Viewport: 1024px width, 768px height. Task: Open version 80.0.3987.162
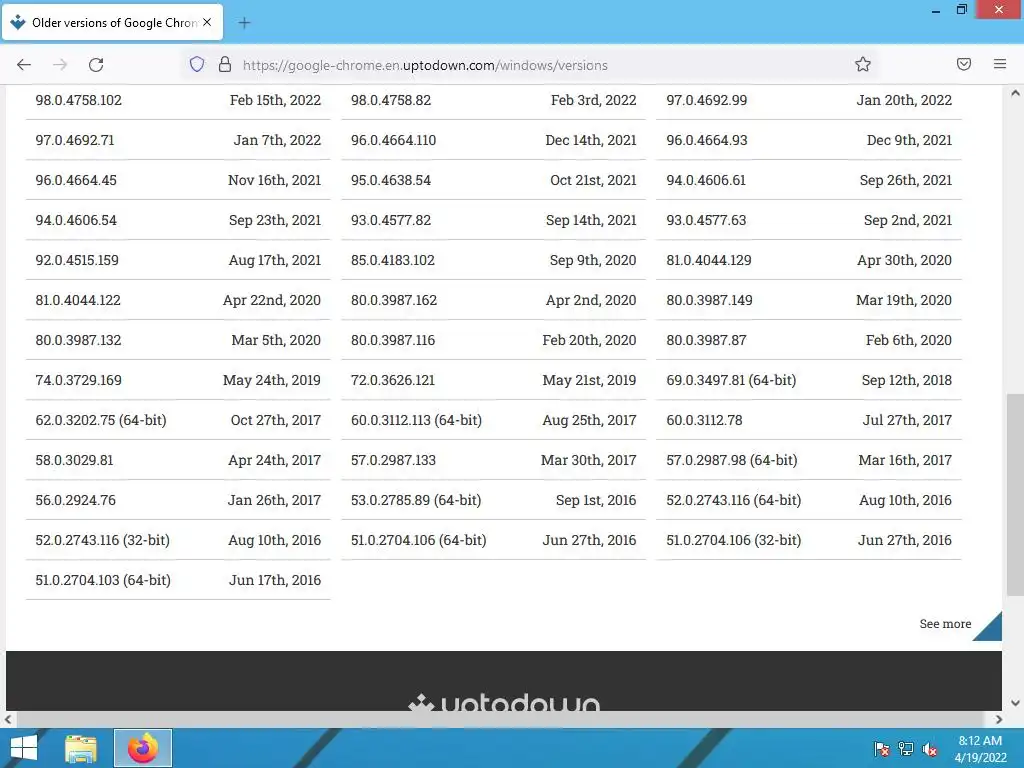[493, 300]
